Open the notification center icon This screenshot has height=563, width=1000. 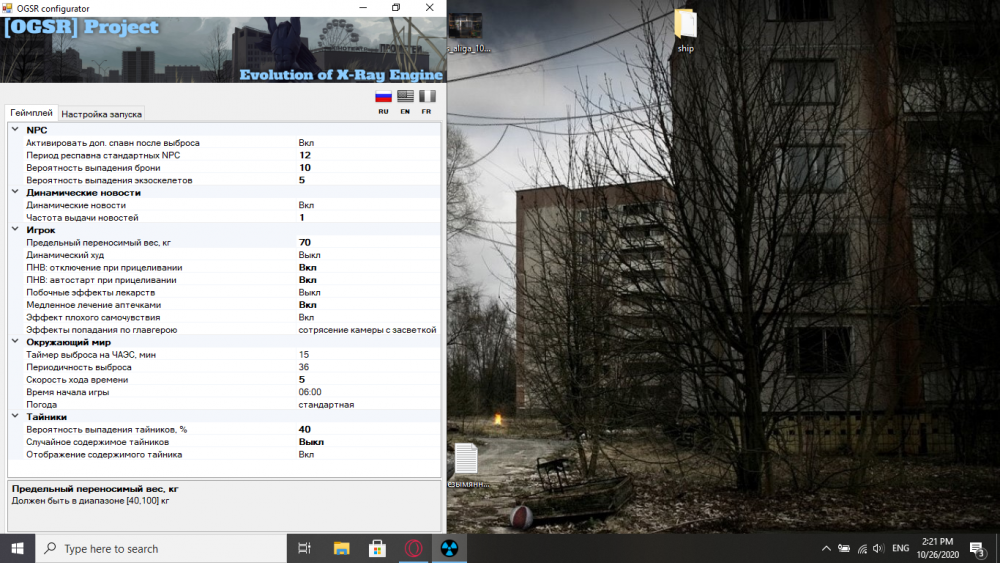coord(978,548)
